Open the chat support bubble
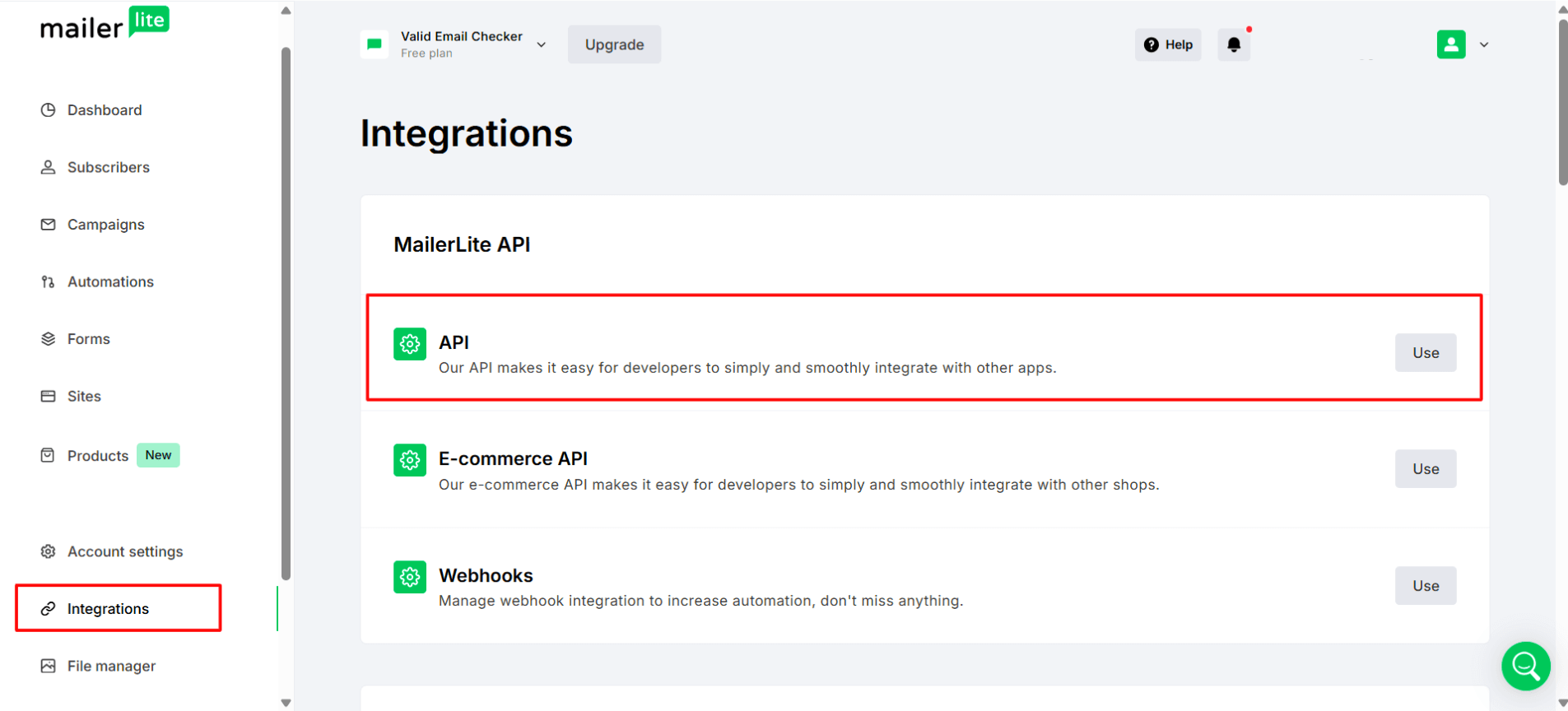 [1526, 667]
